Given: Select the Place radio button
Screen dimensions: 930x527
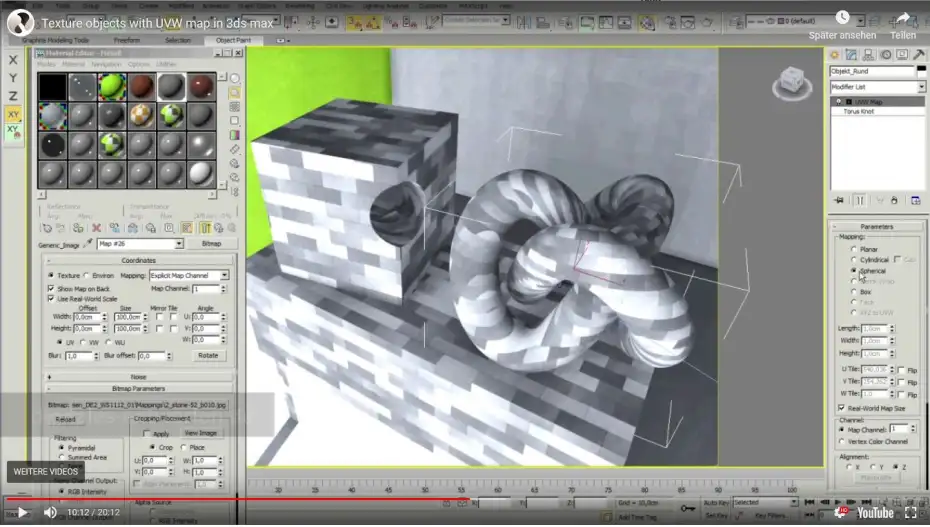Looking at the screenshot, I should [184, 448].
